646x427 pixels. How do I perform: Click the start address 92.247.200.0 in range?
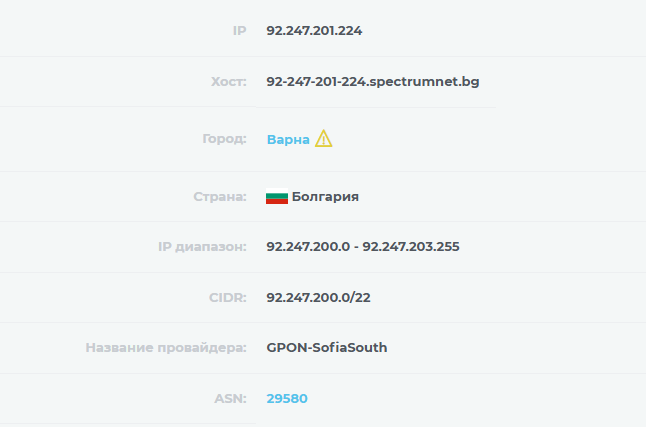tap(308, 246)
